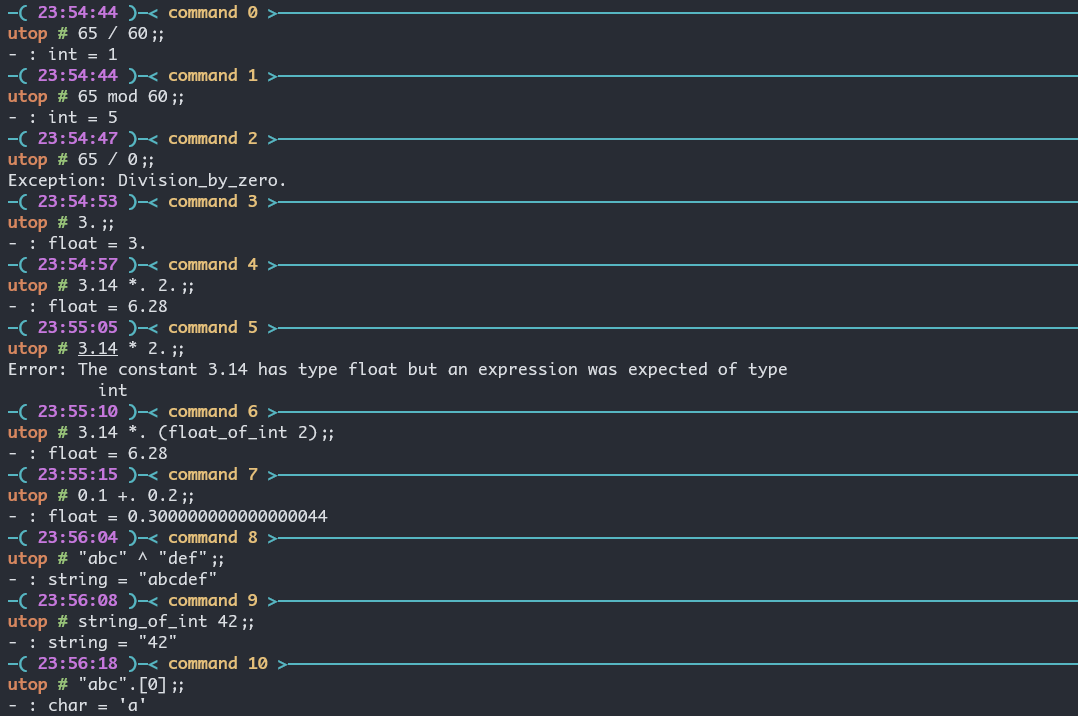Screen dimensions: 1078x716
Task: Click the 0.30000000000000004 float result
Action: click(227, 516)
